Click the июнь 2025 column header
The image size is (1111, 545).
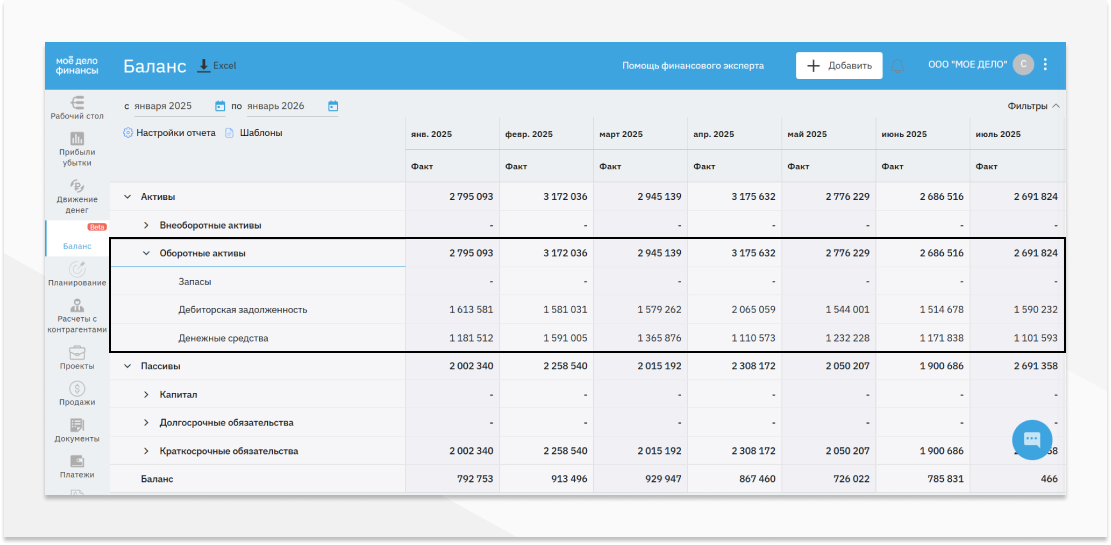tap(904, 134)
